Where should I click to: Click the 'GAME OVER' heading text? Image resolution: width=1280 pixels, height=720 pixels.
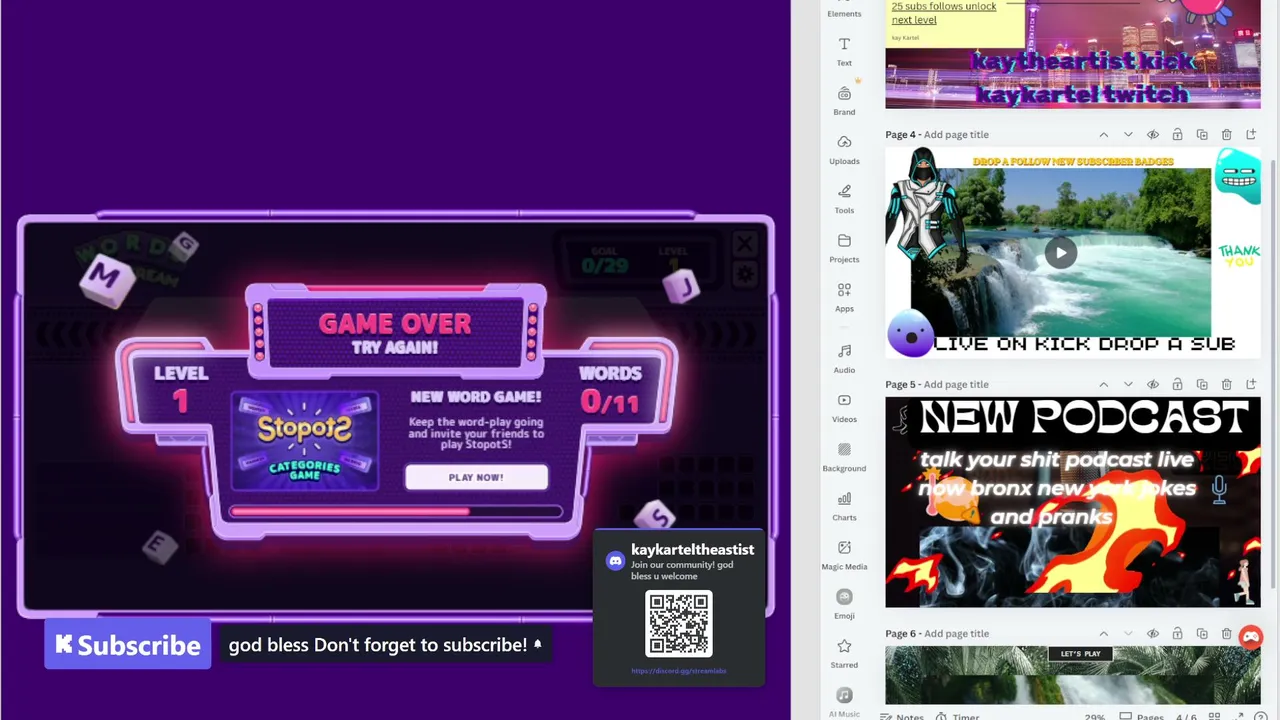coord(395,323)
